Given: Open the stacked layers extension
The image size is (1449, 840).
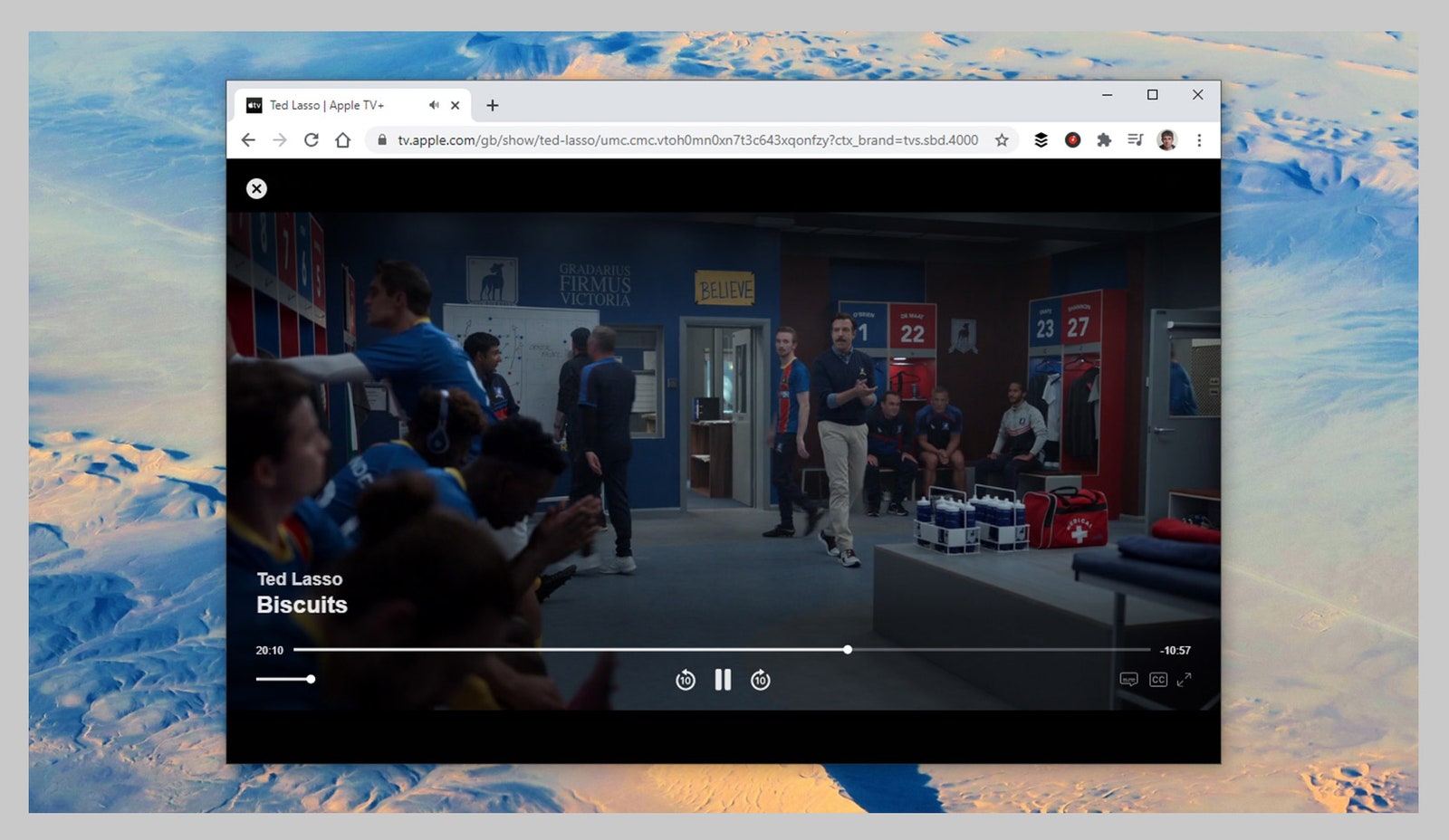Looking at the screenshot, I should [x=1041, y=139].
